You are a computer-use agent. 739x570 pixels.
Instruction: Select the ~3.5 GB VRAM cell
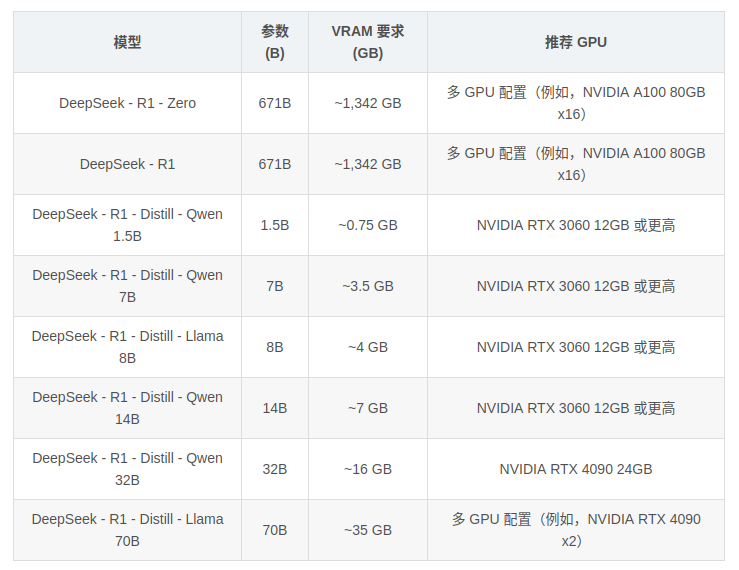(368, 286)
